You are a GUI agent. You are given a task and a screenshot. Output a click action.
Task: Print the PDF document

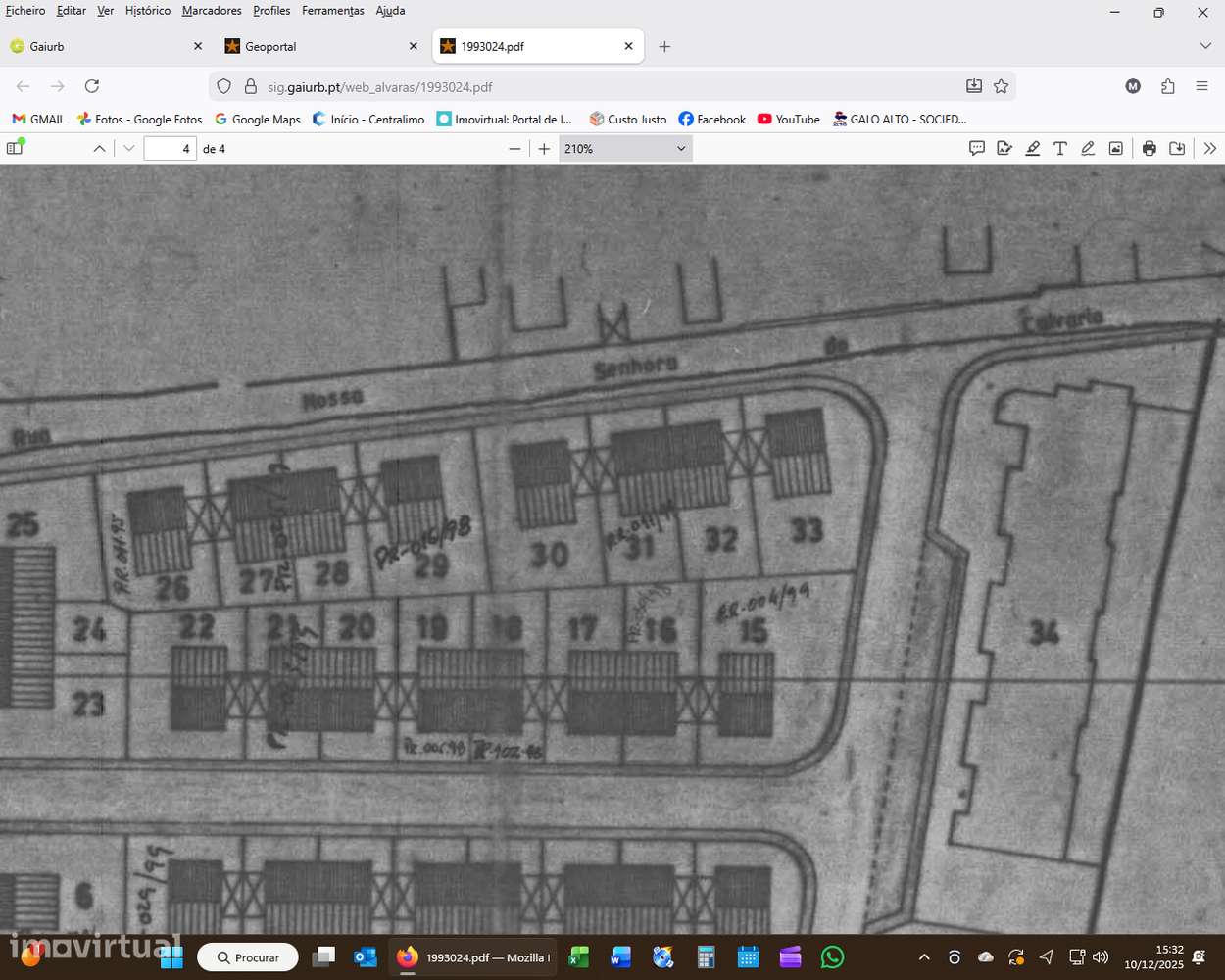(x=1150, y=148)
